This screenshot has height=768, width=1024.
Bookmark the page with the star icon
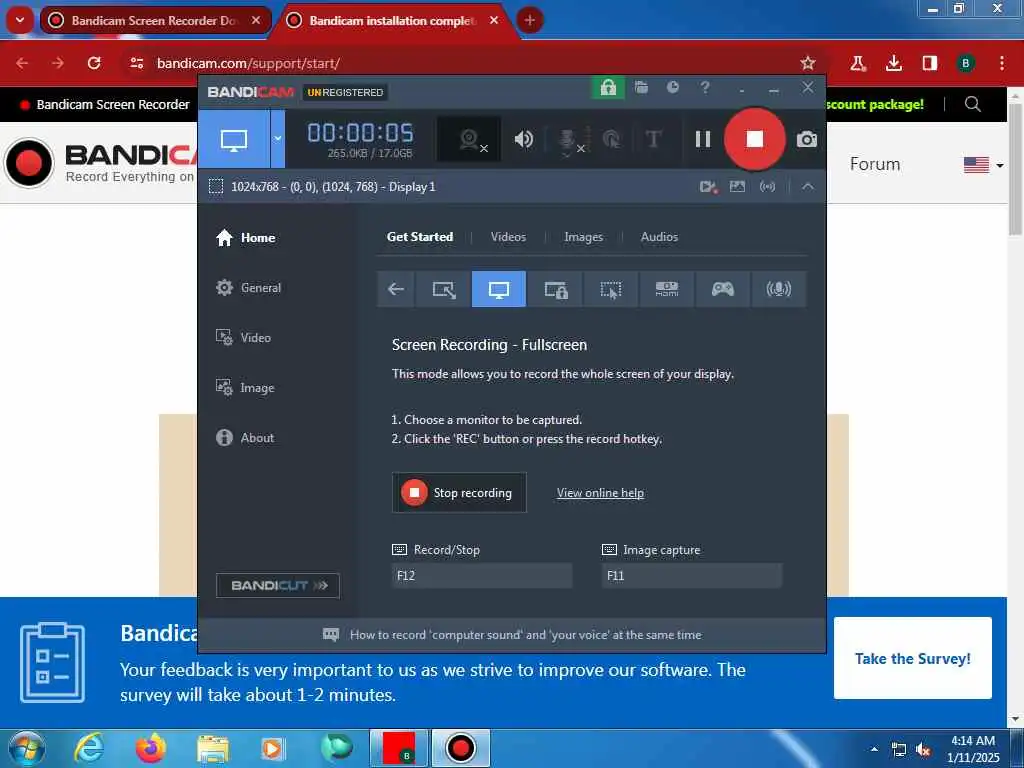point(808,63)
